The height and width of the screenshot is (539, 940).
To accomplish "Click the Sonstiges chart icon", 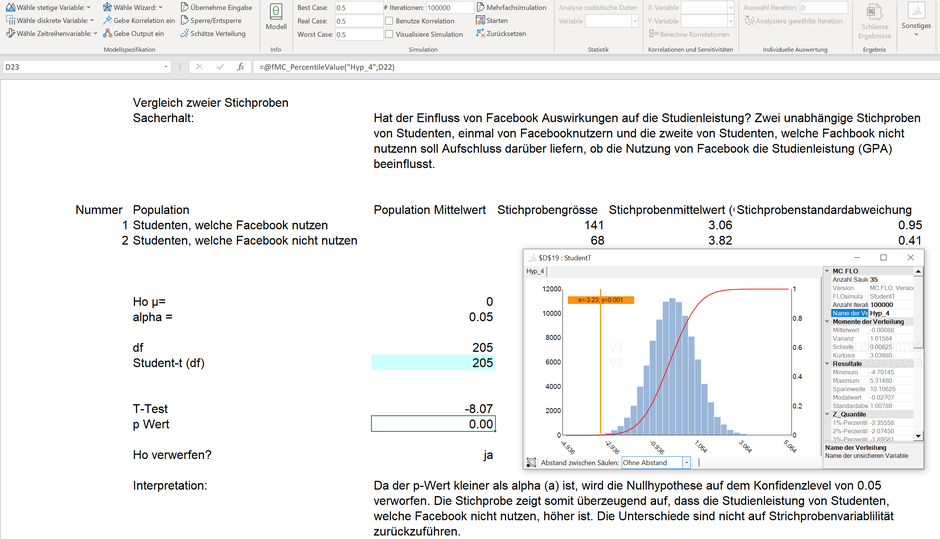I will [x=916, y=11].
